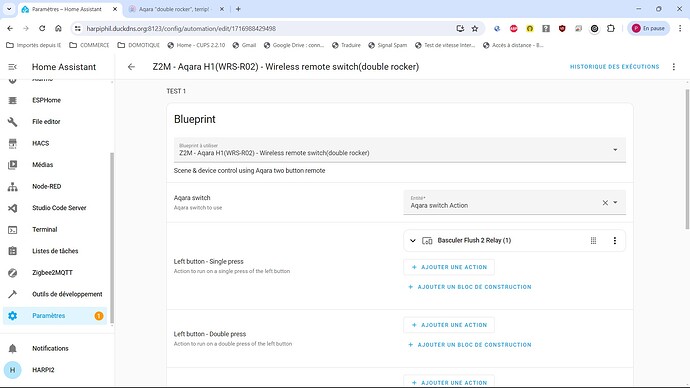Open Gmail bookmark

click(244, 45)
